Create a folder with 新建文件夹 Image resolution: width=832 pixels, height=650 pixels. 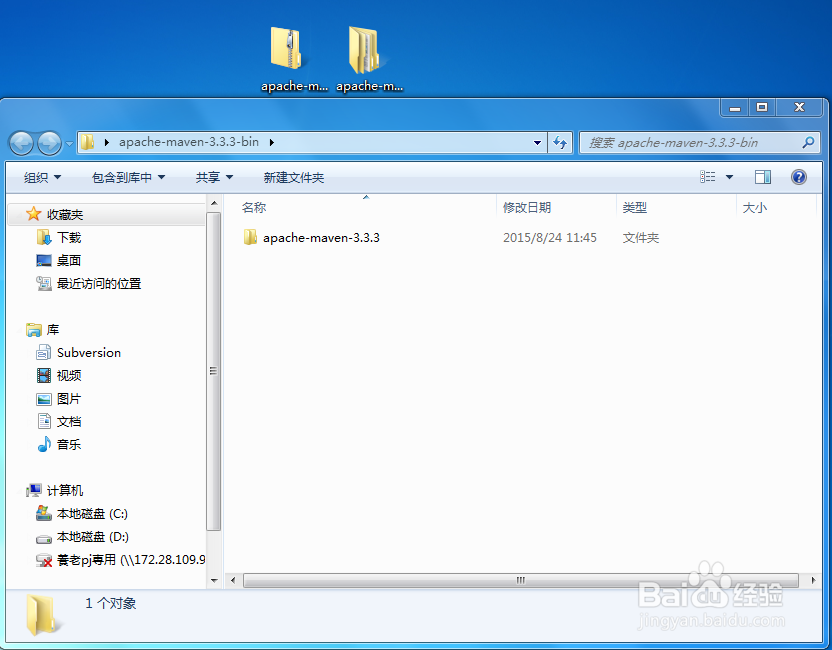click(x=293, y=177)
